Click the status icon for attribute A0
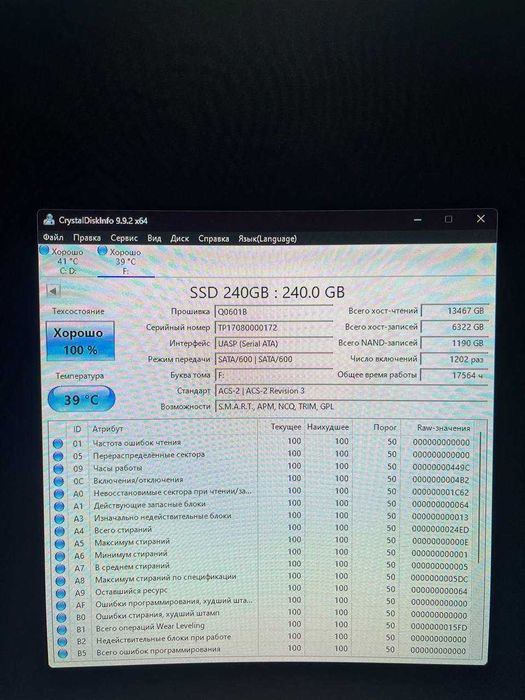Screen dimensions: 525x700 59,494
